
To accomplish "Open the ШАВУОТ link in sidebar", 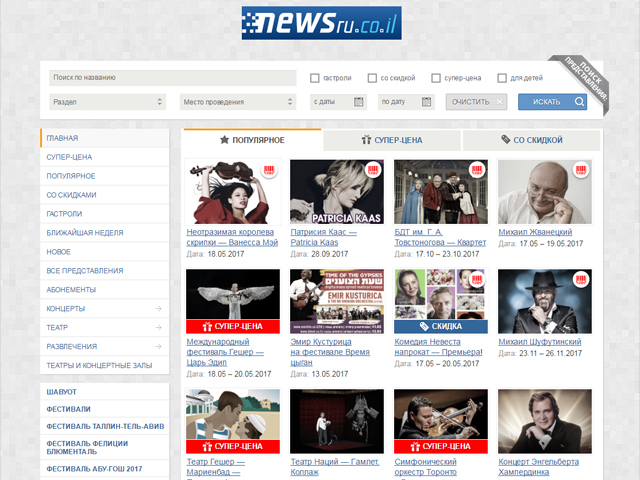I will tap(62, 392).
